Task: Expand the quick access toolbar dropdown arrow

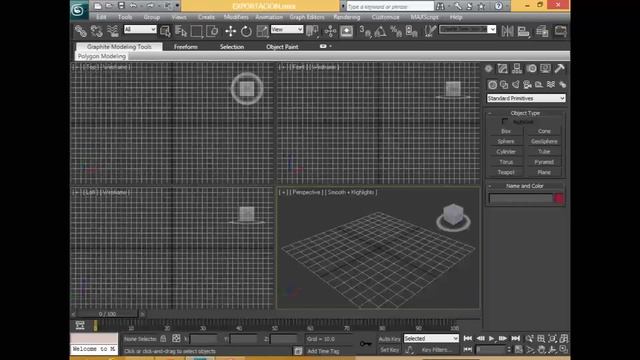Action: 177,6
